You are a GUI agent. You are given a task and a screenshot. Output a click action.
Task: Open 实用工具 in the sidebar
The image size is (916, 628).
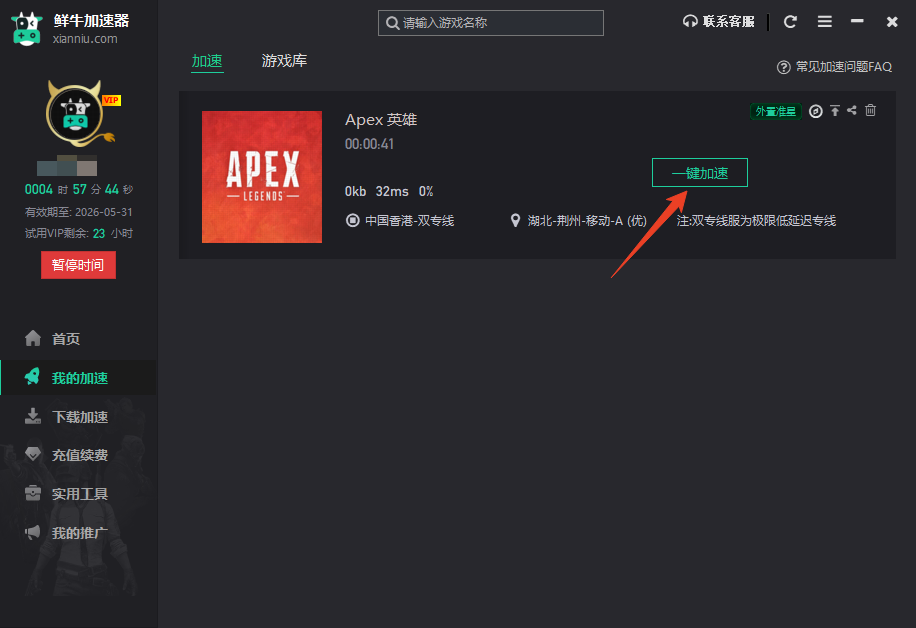click(x=79, y=494)
